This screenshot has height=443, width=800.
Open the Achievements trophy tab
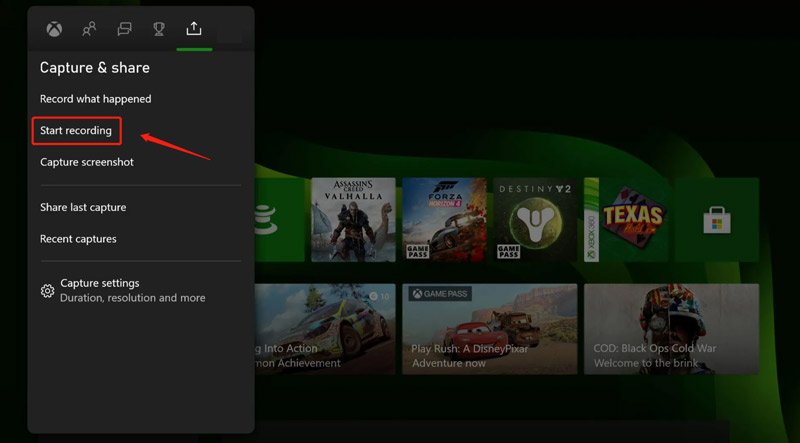pyautogui.click(x=159, y=29)
